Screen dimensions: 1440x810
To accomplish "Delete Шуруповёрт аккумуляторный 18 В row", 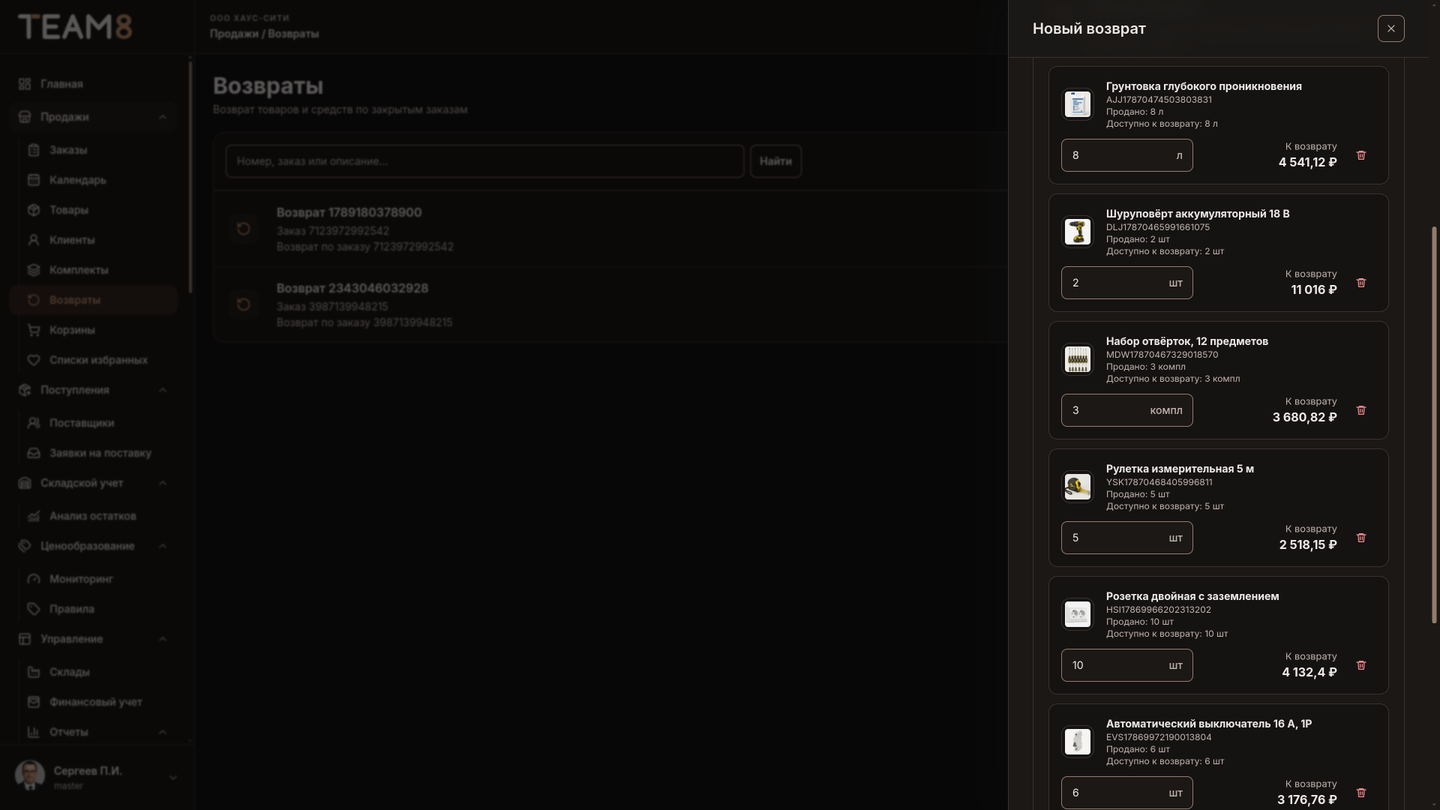I will pos(1361,283).
